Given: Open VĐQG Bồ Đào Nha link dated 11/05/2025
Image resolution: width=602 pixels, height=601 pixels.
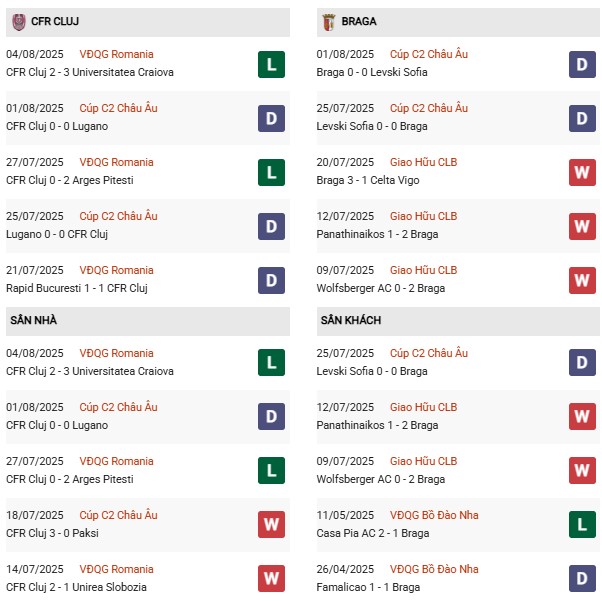Looking at the screenshot, I should coord(434,515).
